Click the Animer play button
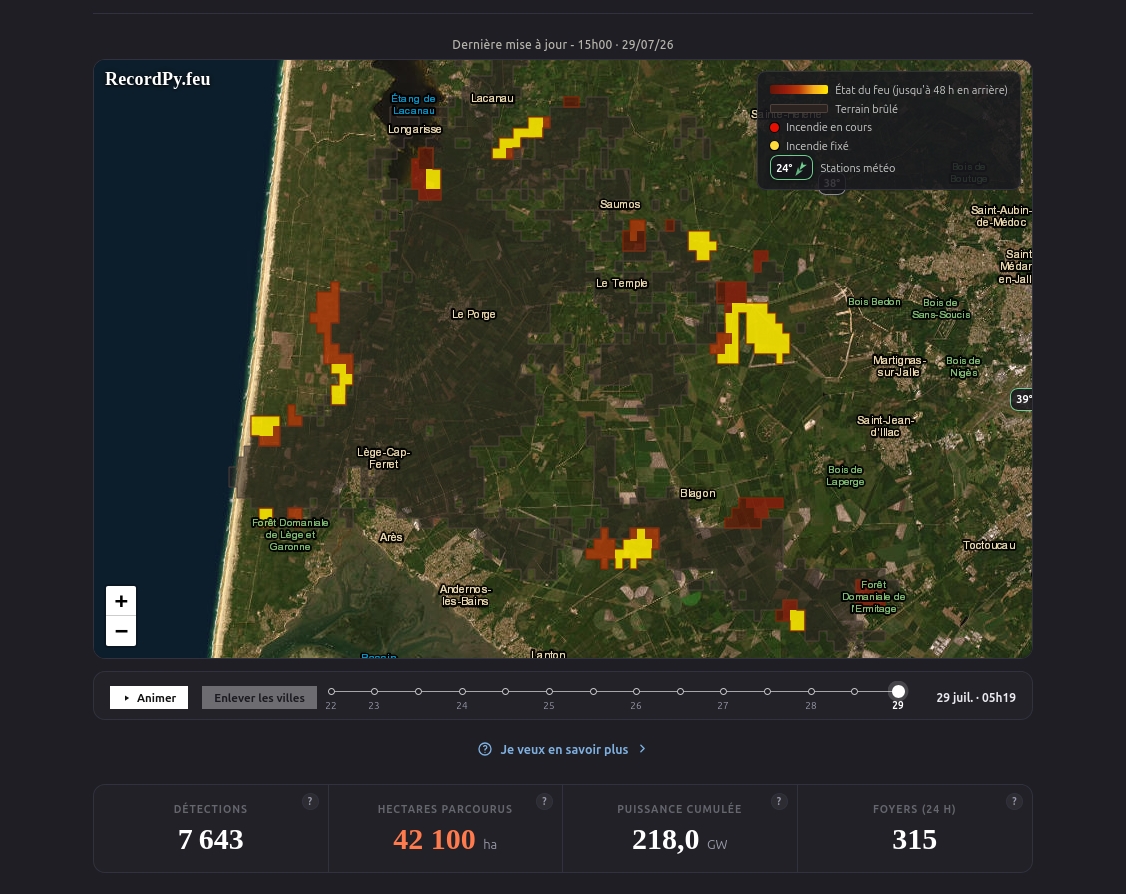The image size is (1126, 894). [x=149, y=697]
